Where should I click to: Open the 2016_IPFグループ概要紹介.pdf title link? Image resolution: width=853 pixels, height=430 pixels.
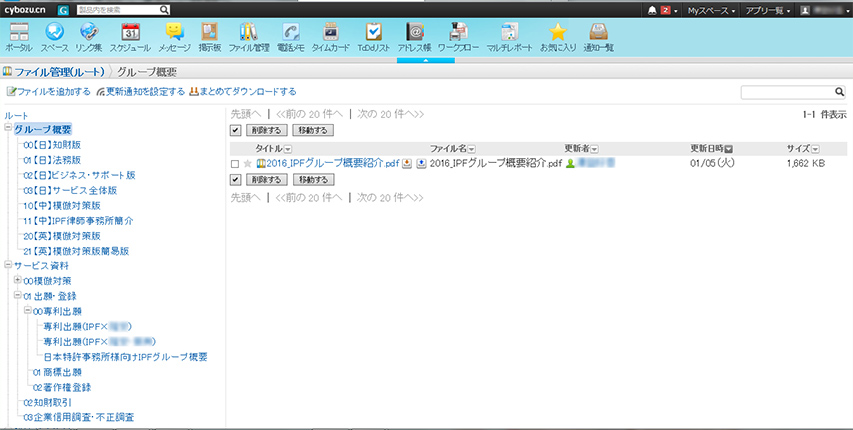[332, 163]
